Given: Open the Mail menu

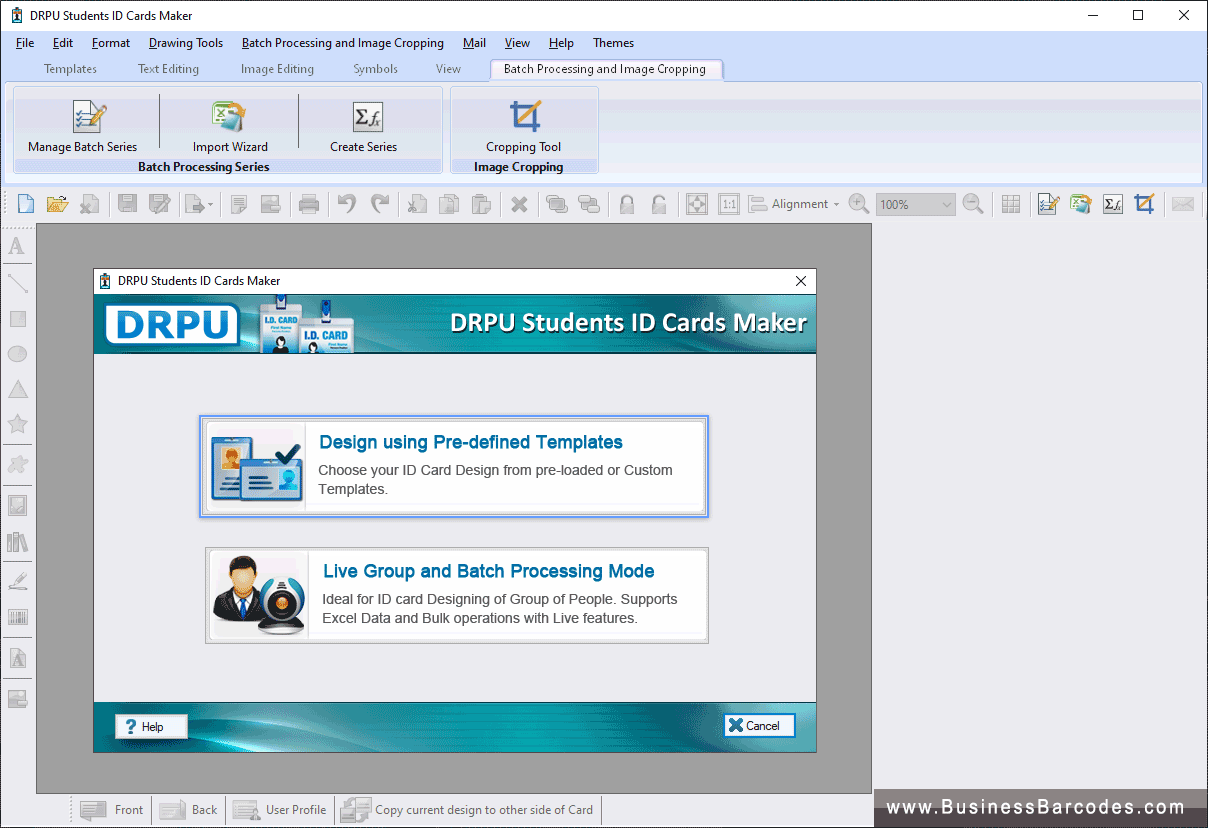Looking at the screenshot, I should pos(475,43).
